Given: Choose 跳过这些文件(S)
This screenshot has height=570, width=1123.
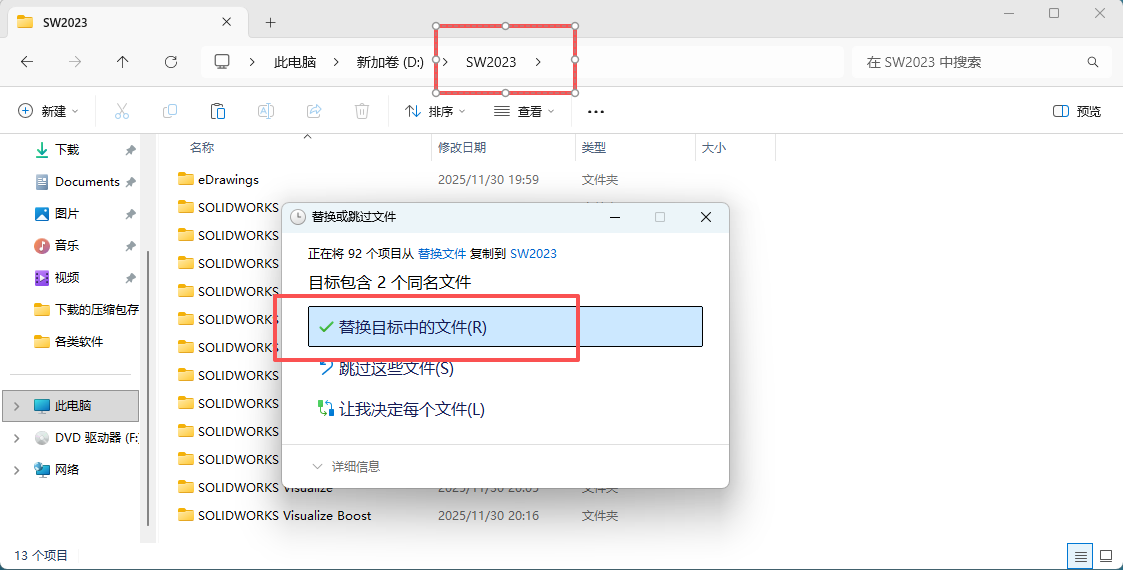Looking at the screenshot, I should tap(395, 369).
